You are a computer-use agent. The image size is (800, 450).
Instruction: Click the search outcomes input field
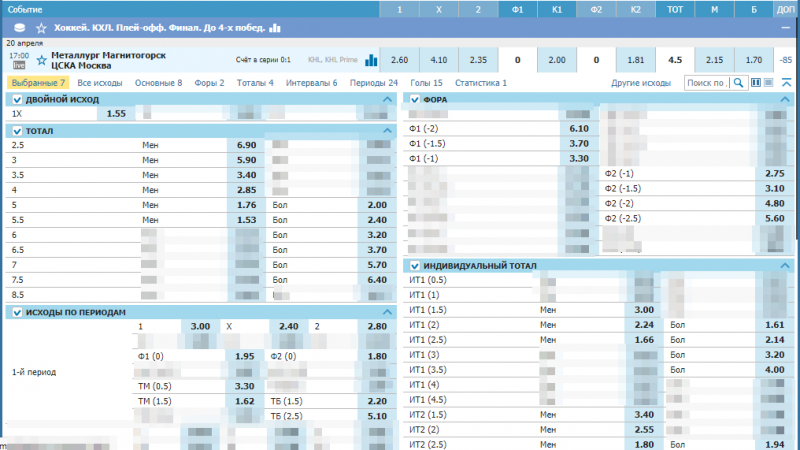tap(707, 83)
